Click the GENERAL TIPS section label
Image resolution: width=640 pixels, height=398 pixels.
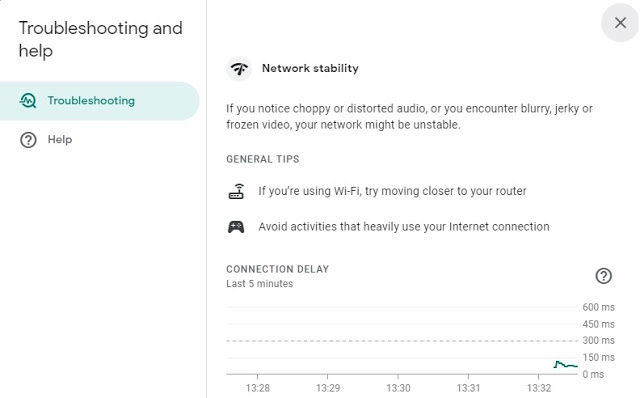(x=263, y=159)
